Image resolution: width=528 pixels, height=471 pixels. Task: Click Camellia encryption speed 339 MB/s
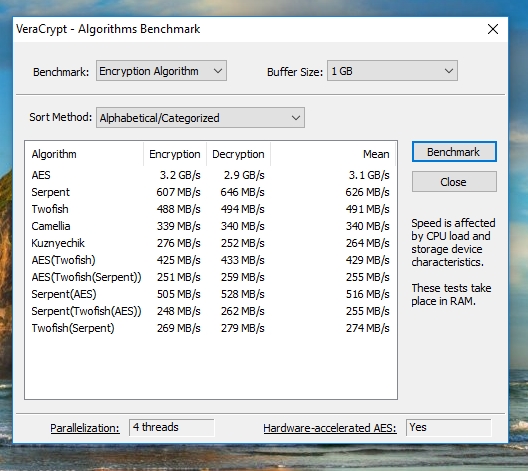pos(178,226)
